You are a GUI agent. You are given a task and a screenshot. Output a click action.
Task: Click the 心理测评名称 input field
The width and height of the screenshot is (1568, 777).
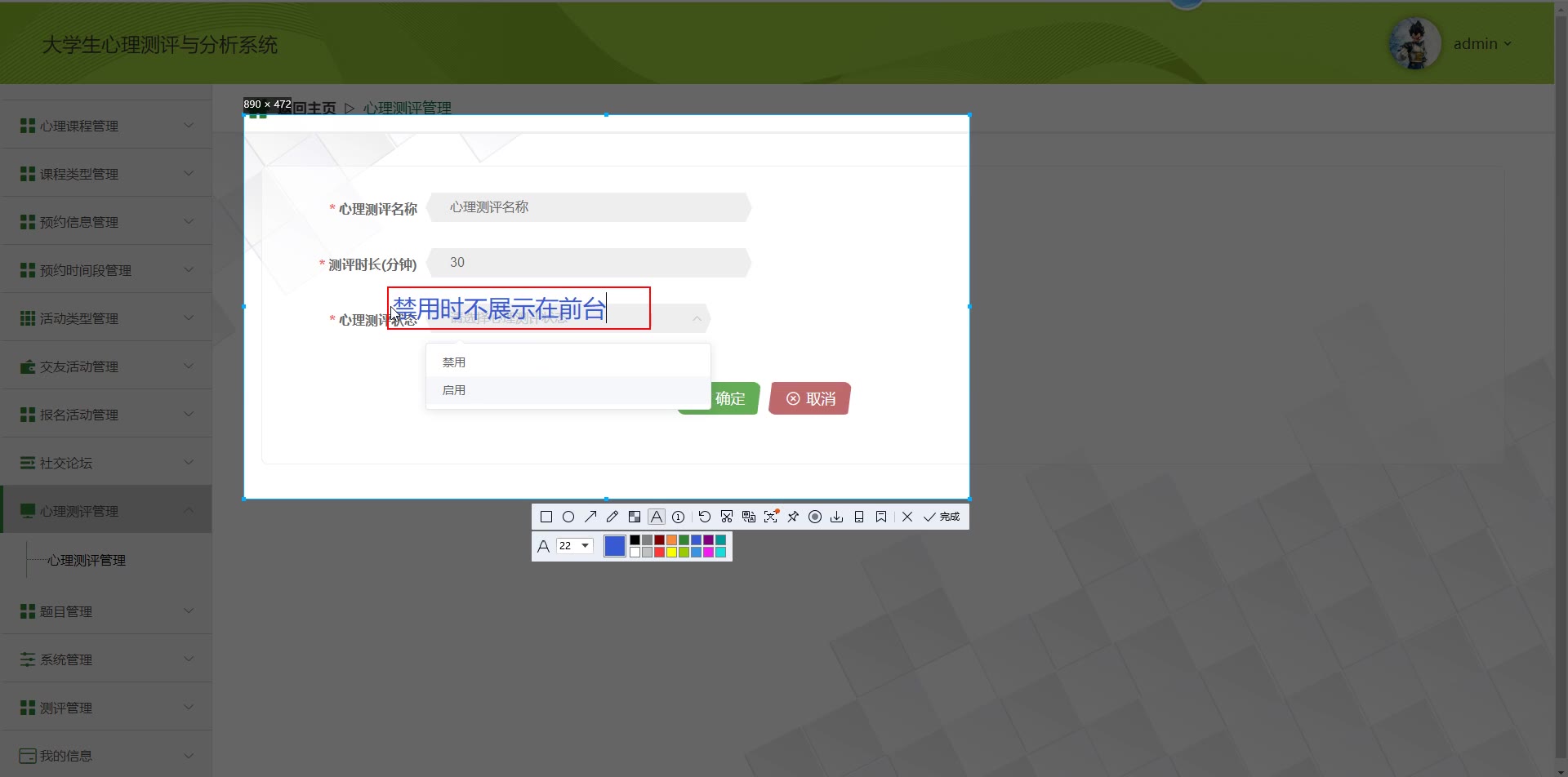tap(588, 207)
